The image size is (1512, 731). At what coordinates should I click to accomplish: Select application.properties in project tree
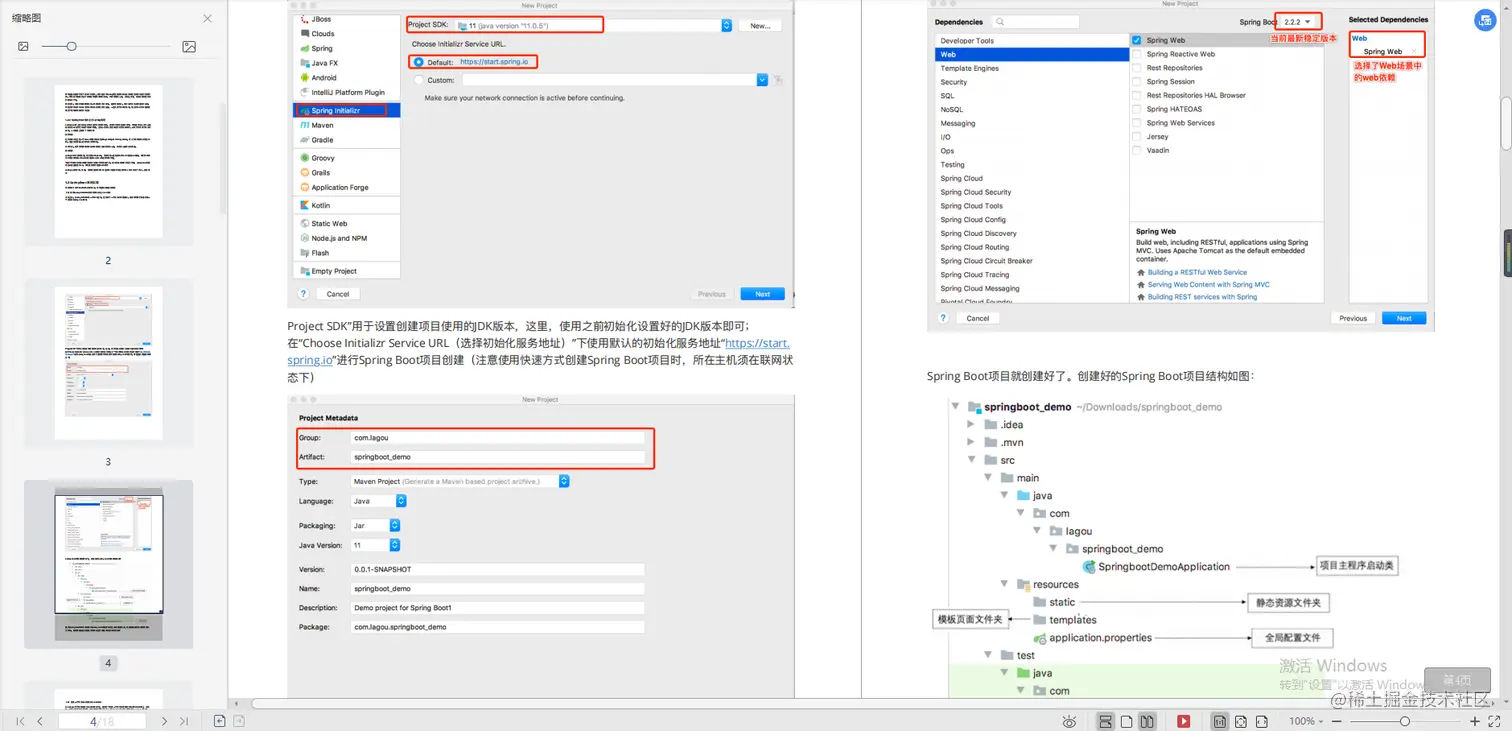(1093, 638)
